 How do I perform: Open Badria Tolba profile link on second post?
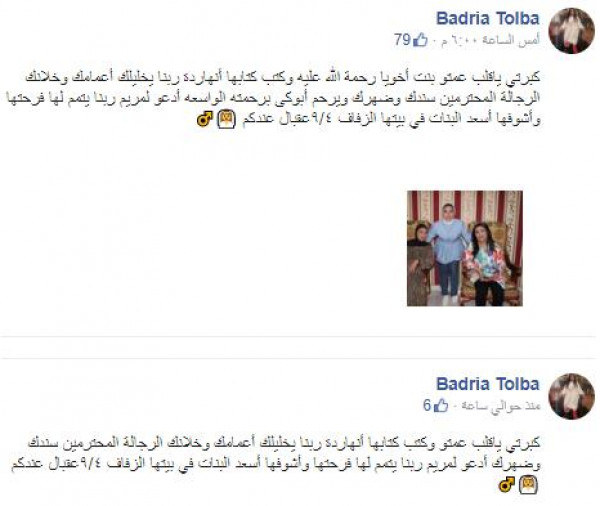[x=488, y=384]
